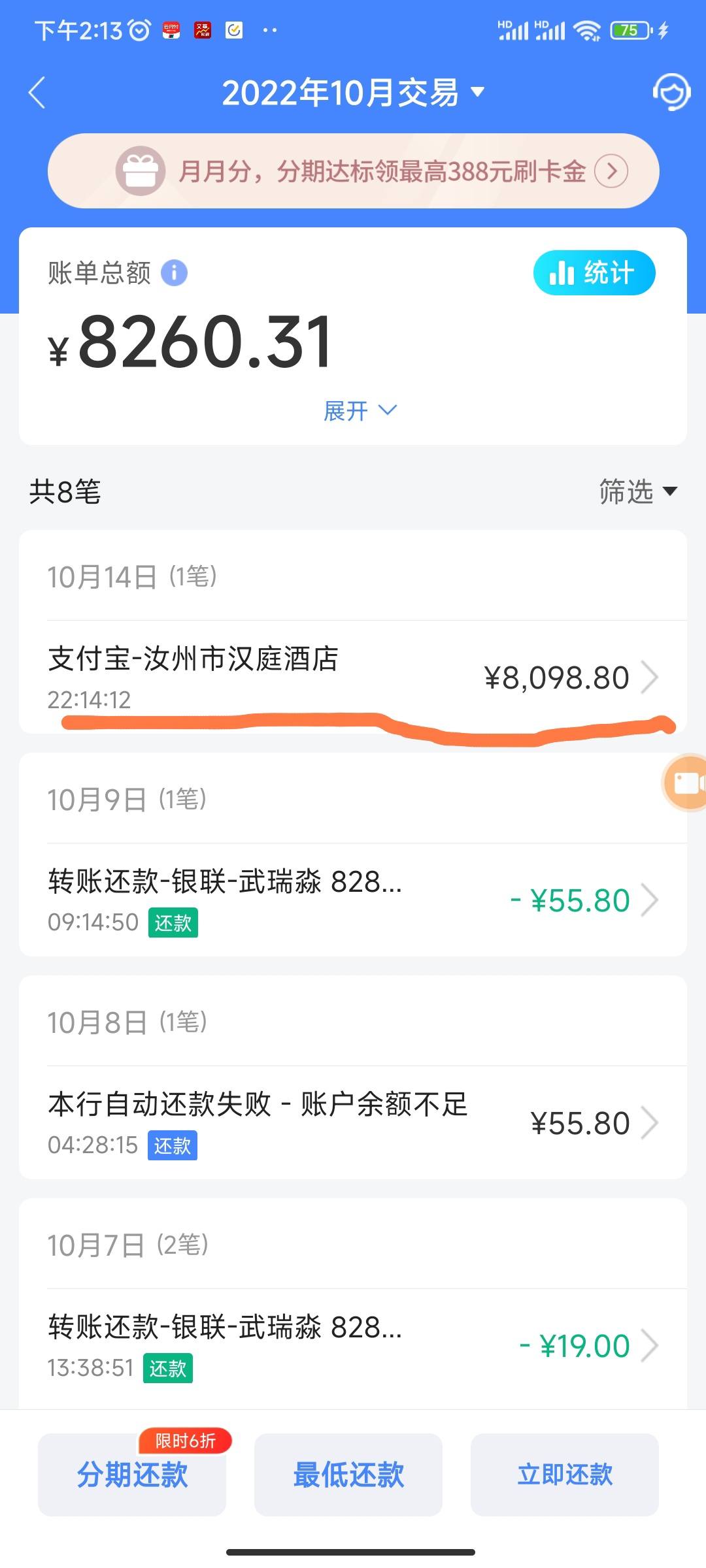Open the customer service headset icon

coord(671,91)
